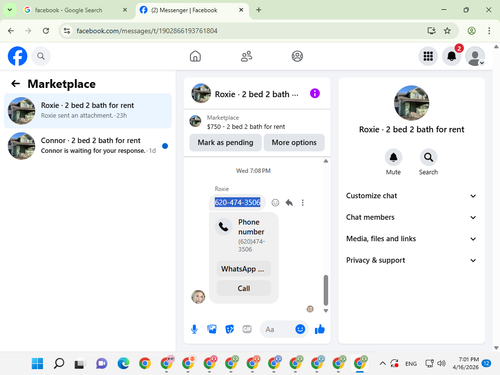500x375 pixels.
Task: Go back using the Marketplace arrow
Action: click(x=15, y=84)
